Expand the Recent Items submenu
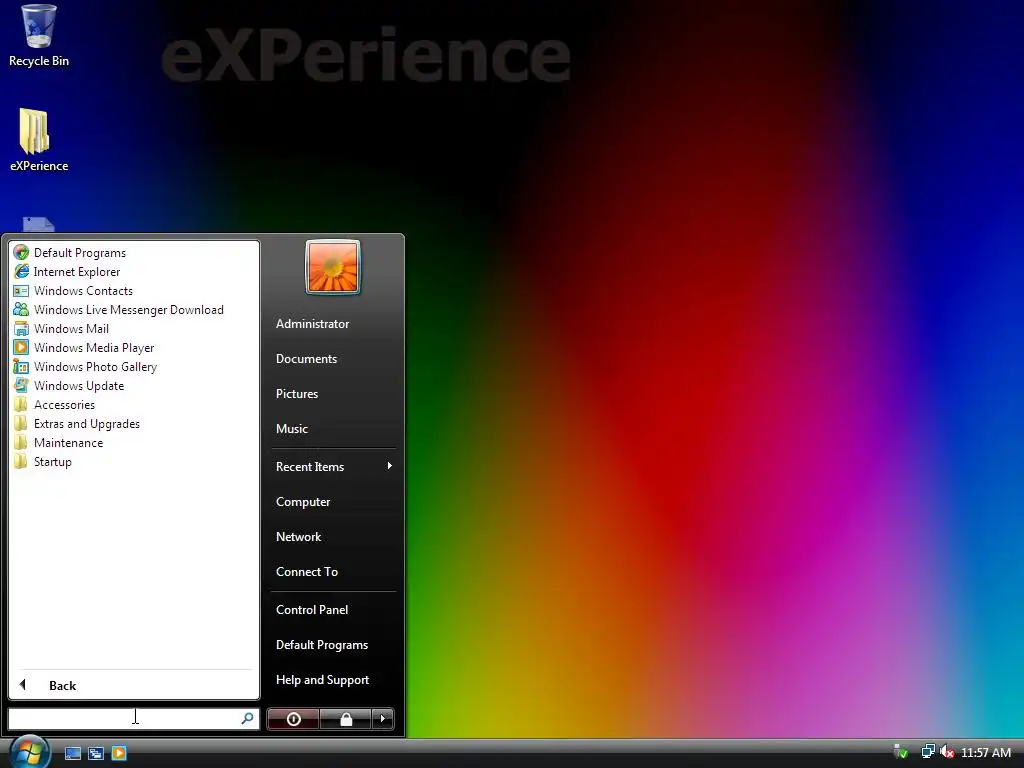 (x=334, y=466)
